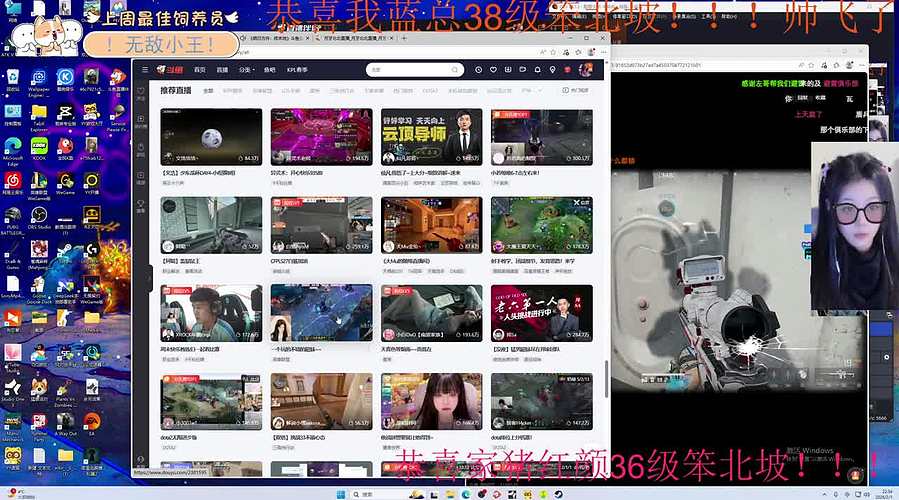
Task: Open followed streams heart icon
Action: click(493, 69)
